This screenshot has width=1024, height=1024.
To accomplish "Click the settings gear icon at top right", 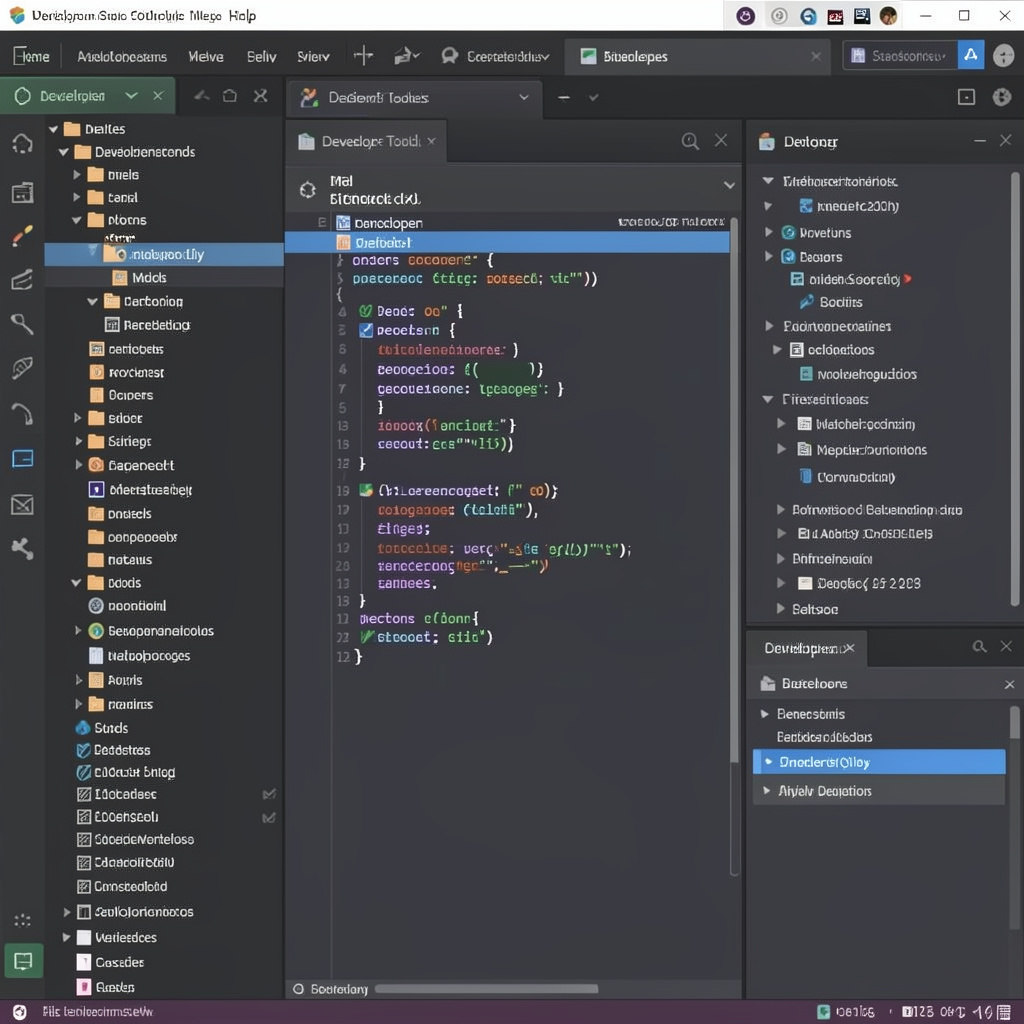I will tap(1004, 97).
